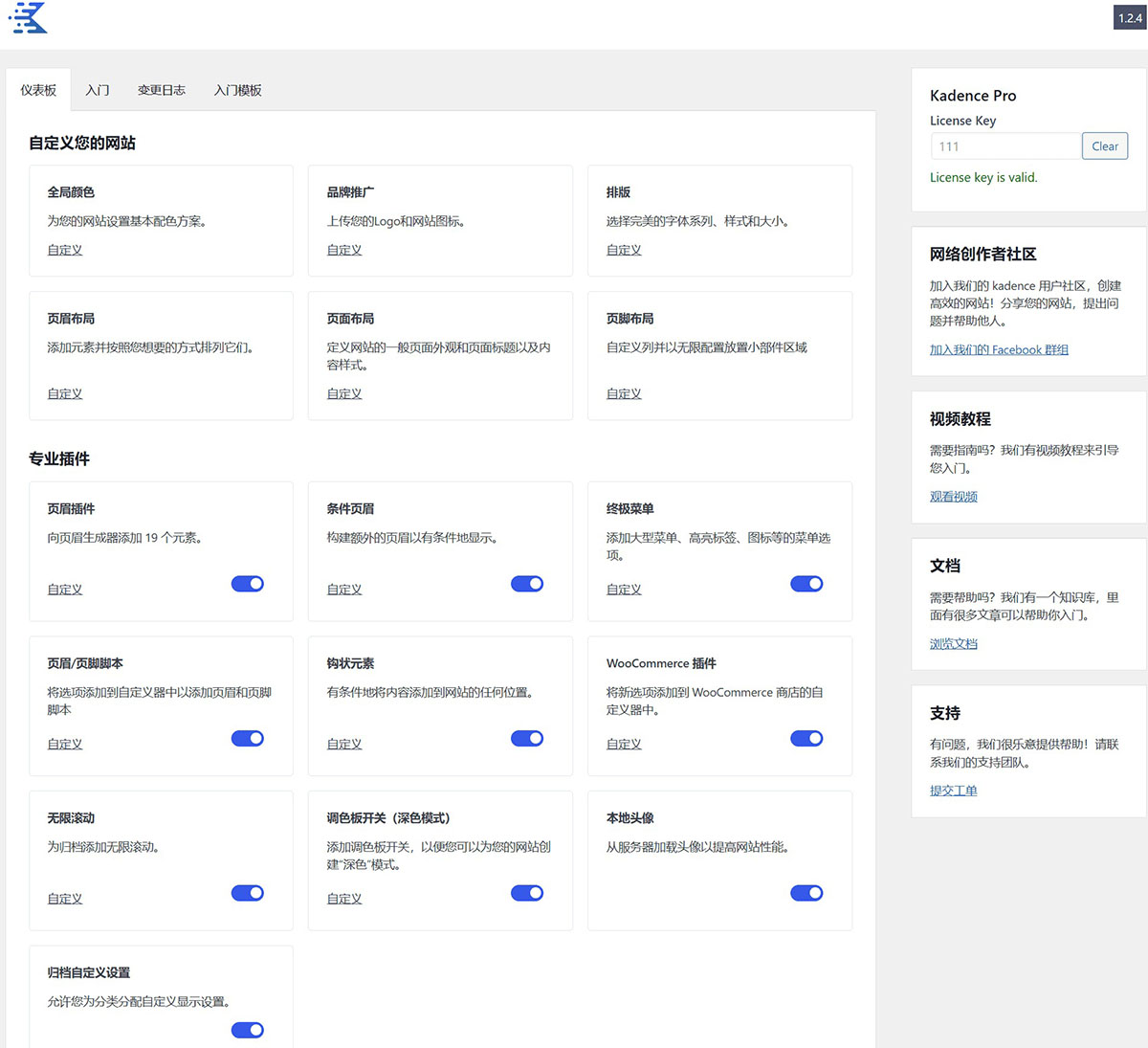Image resolution: width=1148 pixels, height=1048 pixels.
Task: Switch to the 仪表板 tab
Action: pyautogui.click(x=38, y=90)
